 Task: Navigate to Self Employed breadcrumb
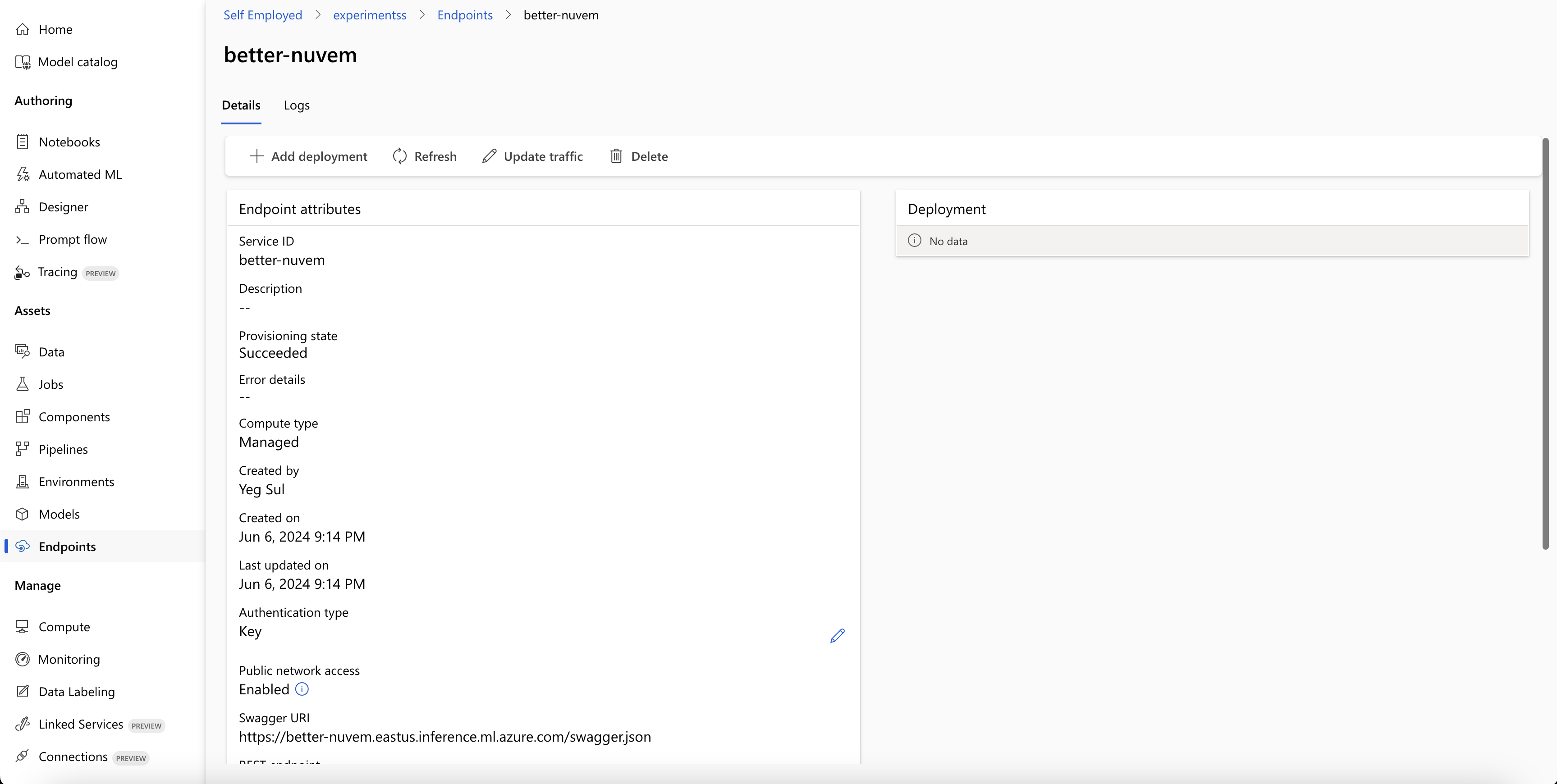click(262, 15)
